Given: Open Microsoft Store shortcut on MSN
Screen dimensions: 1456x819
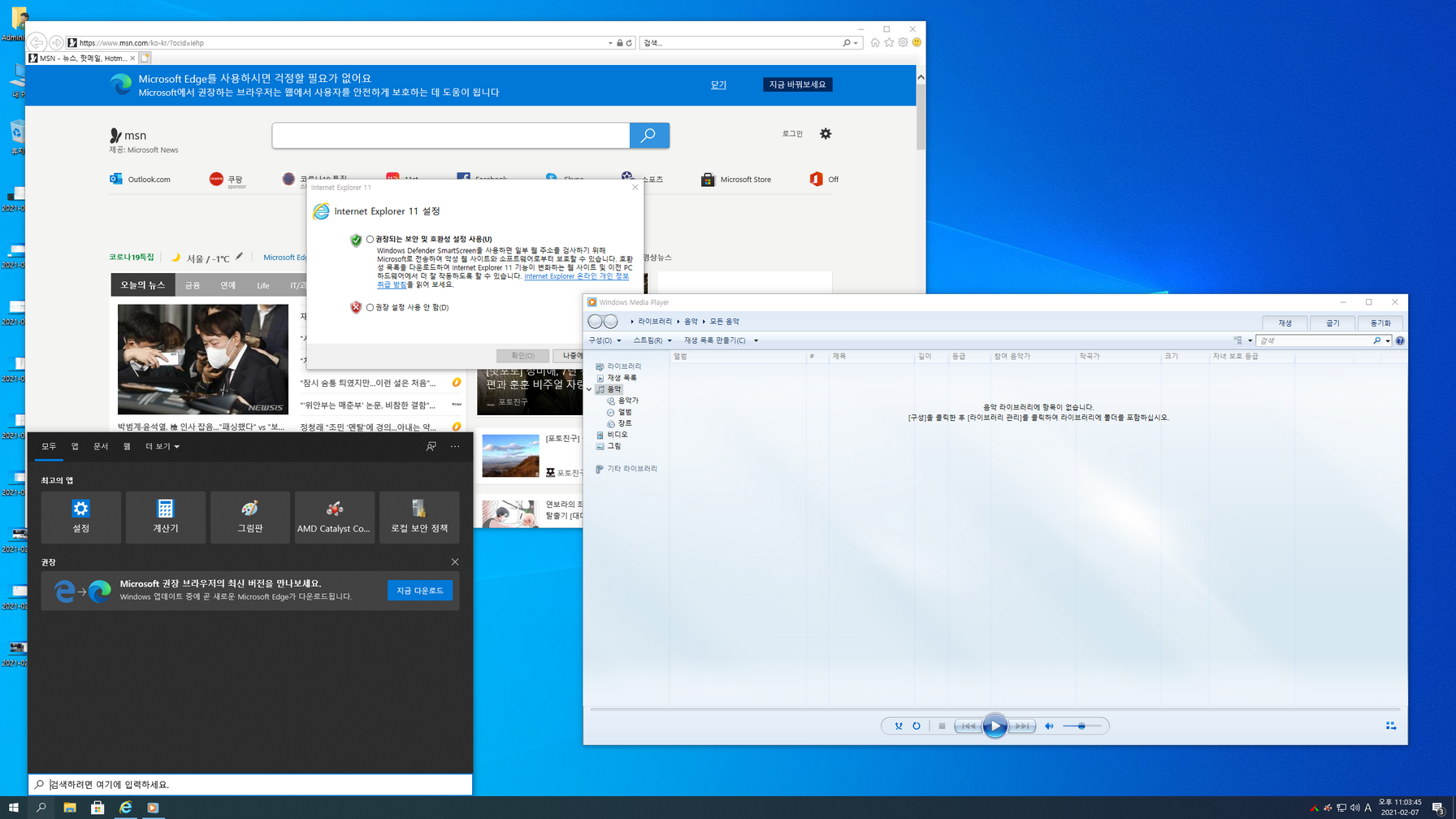Looking at the screenshot, I should (736, 180).
